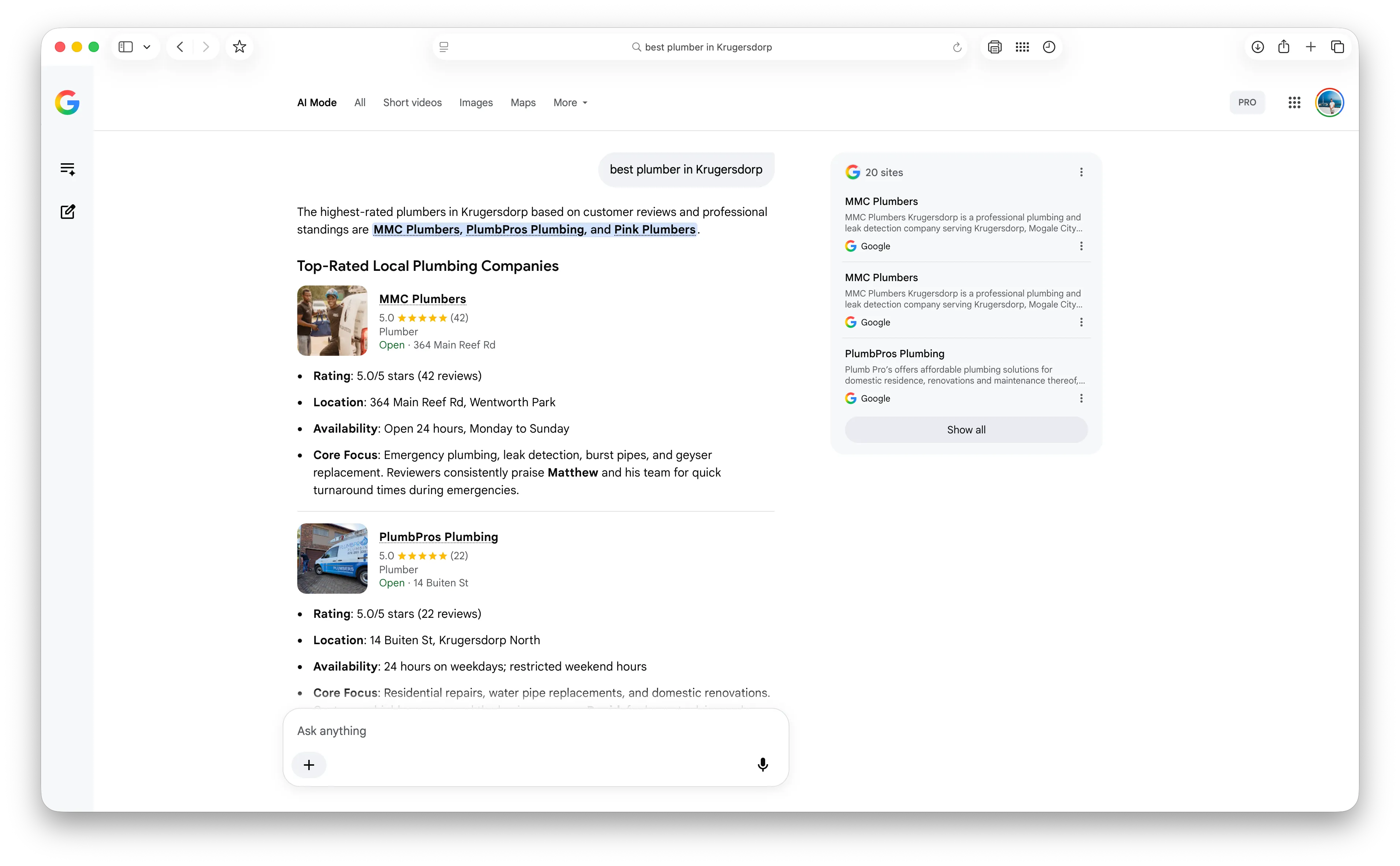Expand the sidebar options chevron

[147, 47]
